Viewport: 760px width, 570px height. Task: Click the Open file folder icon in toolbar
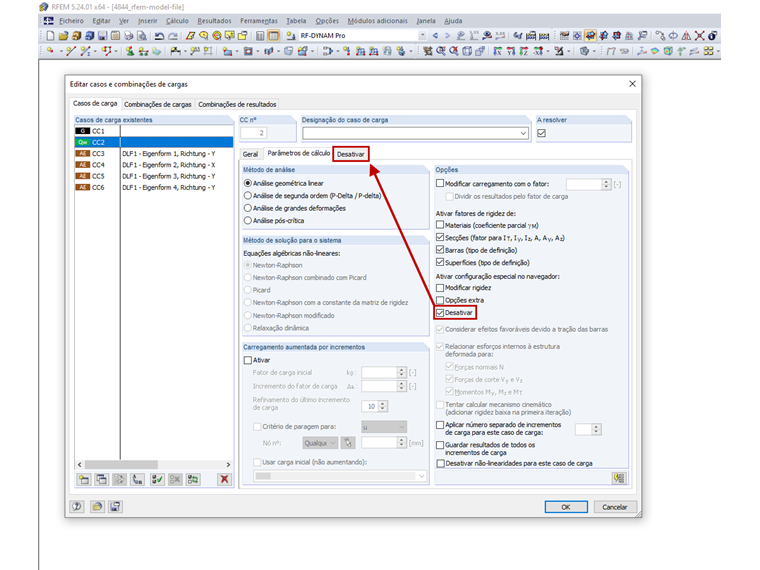pyautogui.click(x=63, y=35)
